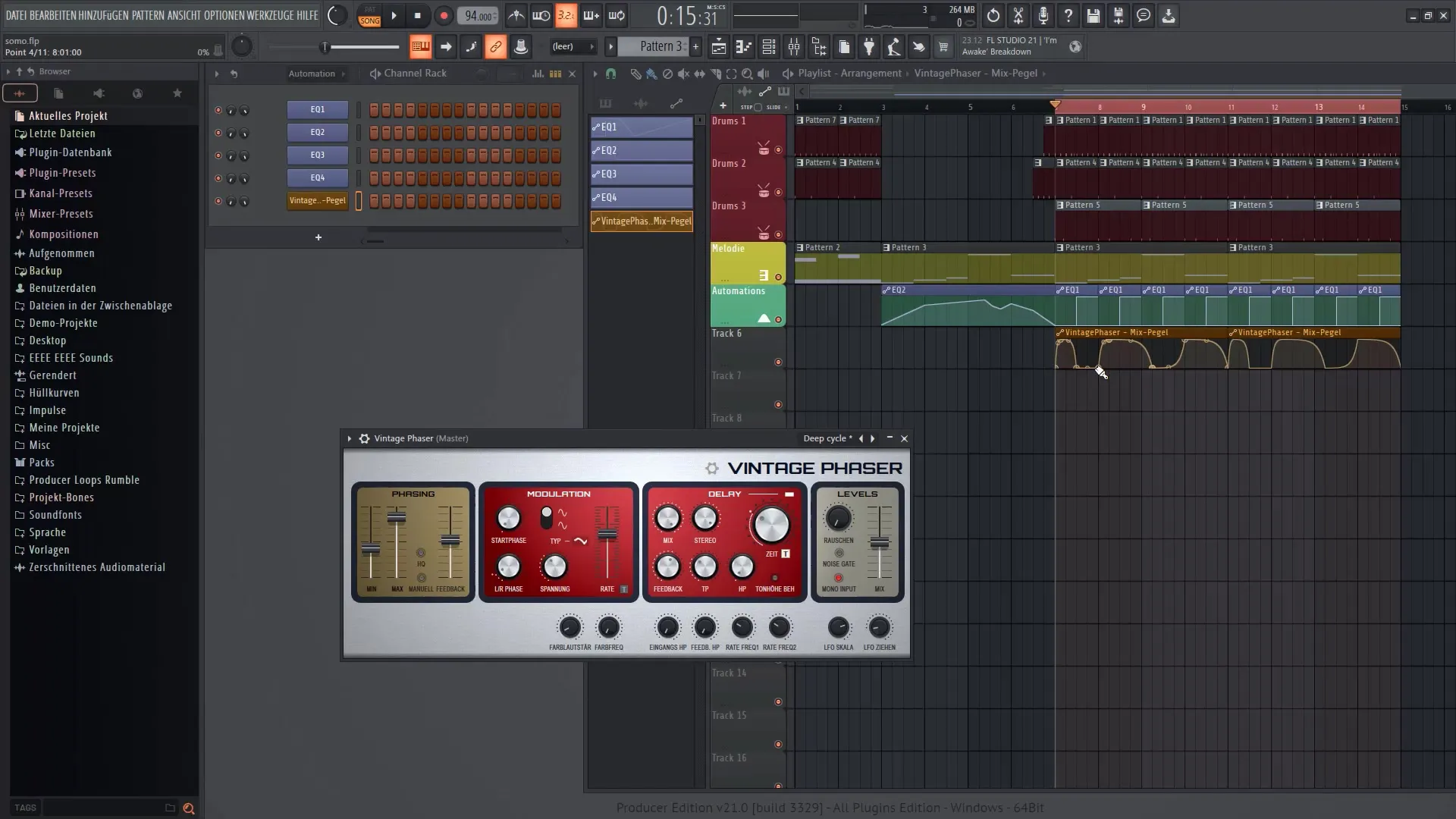The width and height of the screenshot is (1456, 819).
Task: Mute the Automations track
Action: (x=778, y=319)
